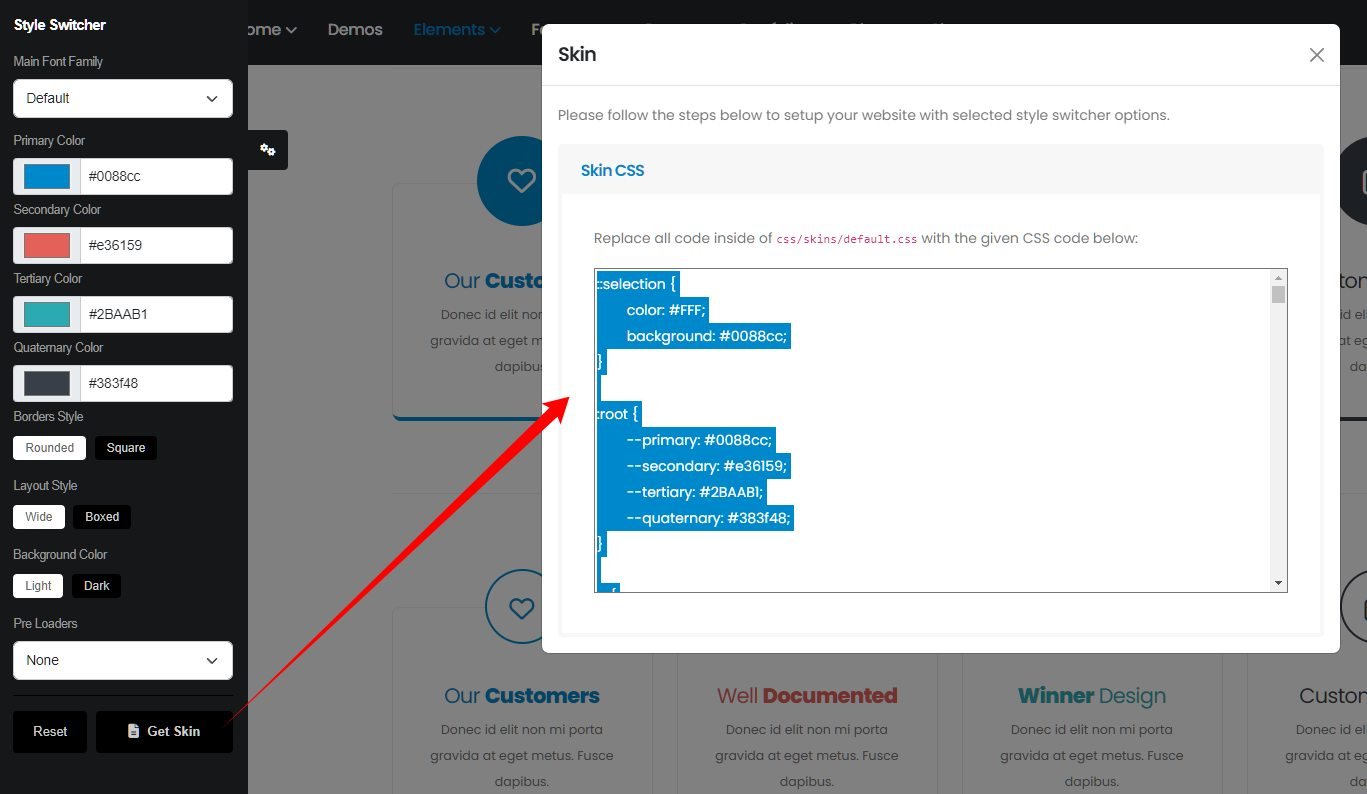Click the Skin CSS section header
1367x794 pixels.
[612, 171]
